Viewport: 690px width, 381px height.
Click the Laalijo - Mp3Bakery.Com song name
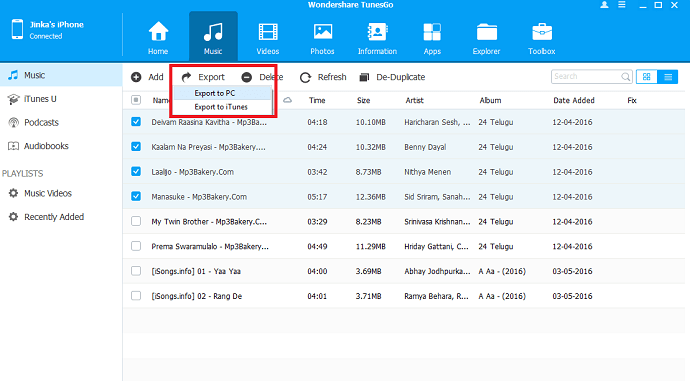click(193, 172)
